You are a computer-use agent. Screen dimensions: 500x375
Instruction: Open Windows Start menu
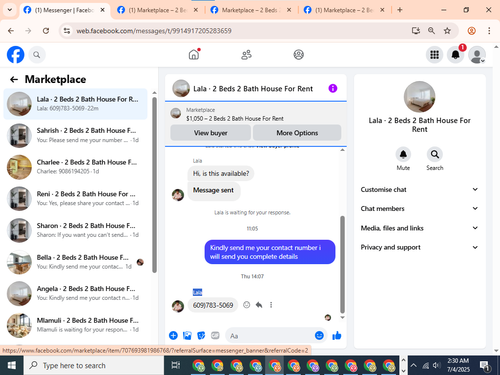coord(11,366)
